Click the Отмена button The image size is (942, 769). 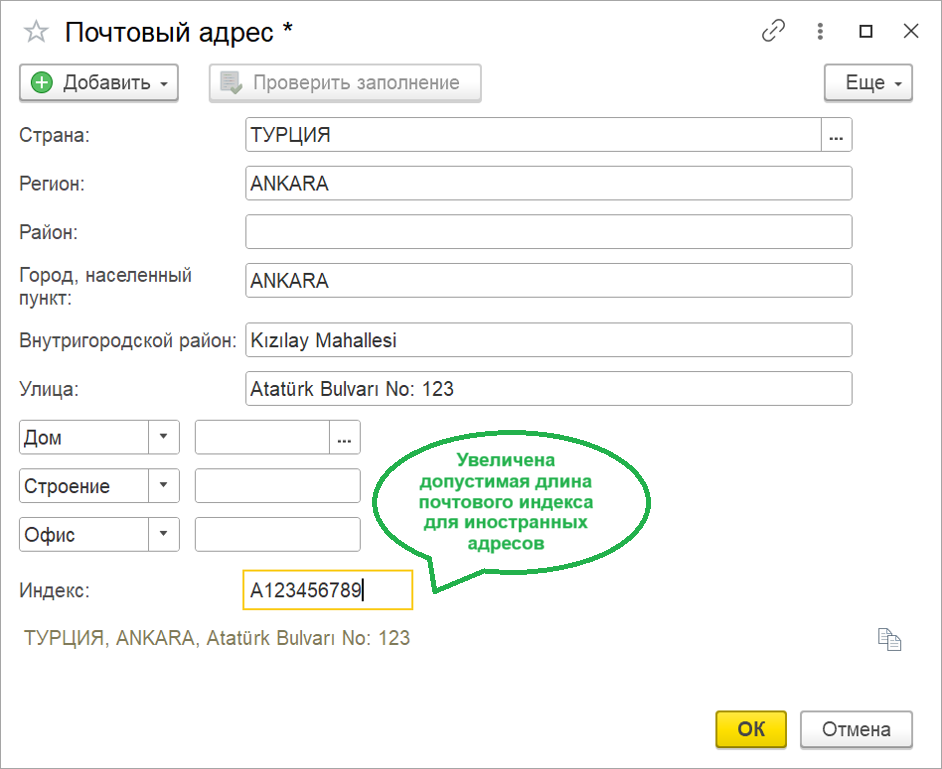coord(856,729)
